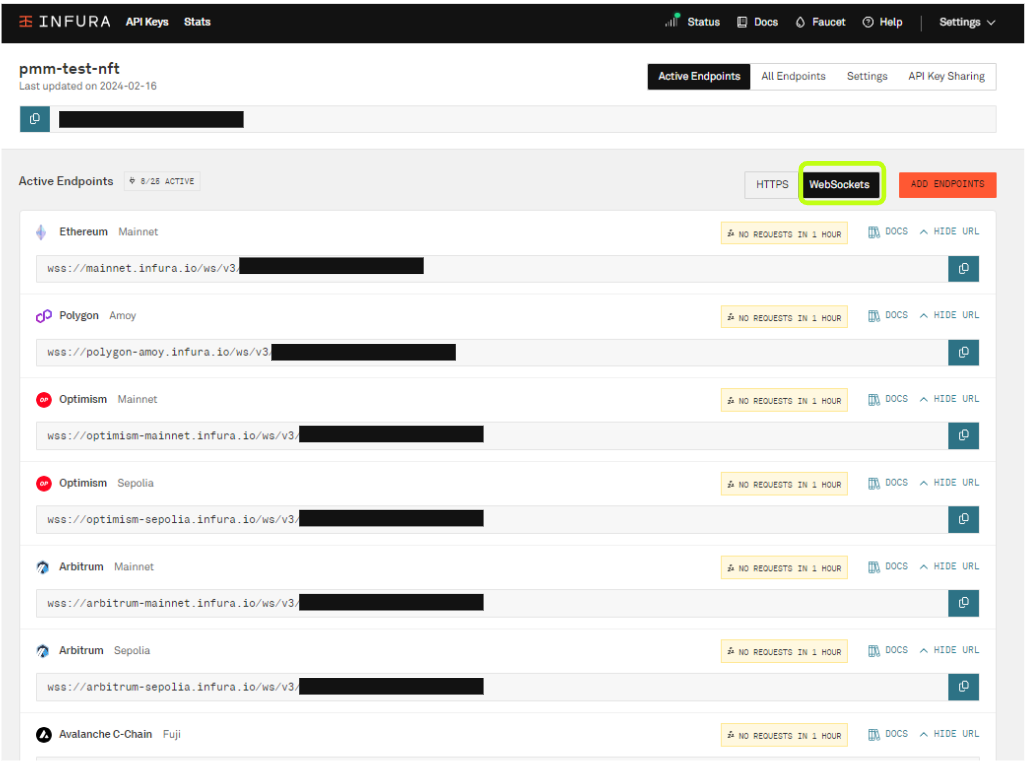Image resolution: width=1027 pixels, height=763 pixels.
Task: Hide URL for Polygon Amoy
Action: 949,316
